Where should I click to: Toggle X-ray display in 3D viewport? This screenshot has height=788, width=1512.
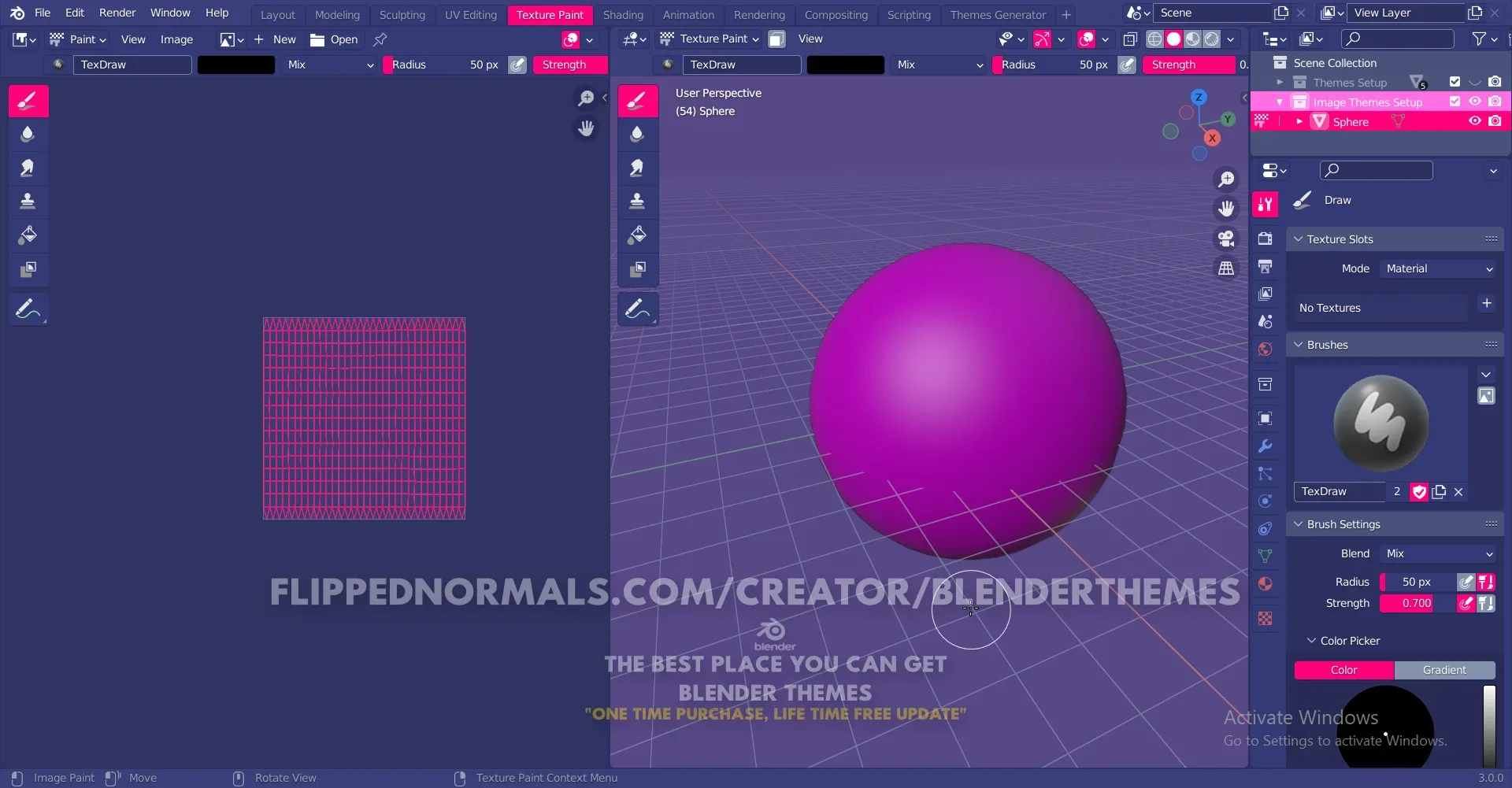(x=1130, y=39)
